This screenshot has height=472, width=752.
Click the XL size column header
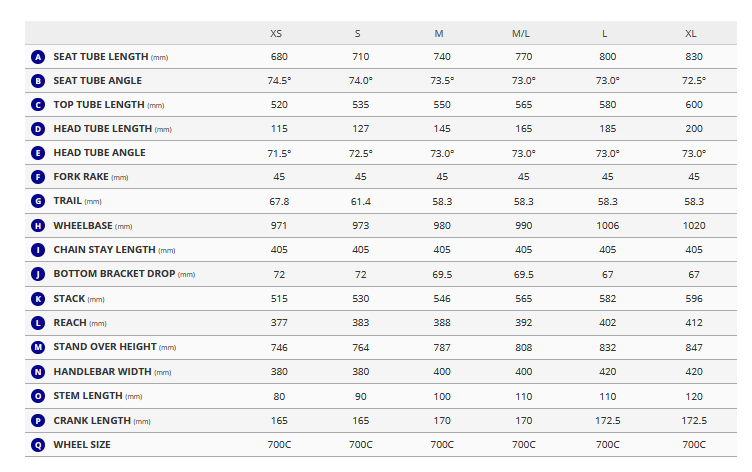point(691,34)
